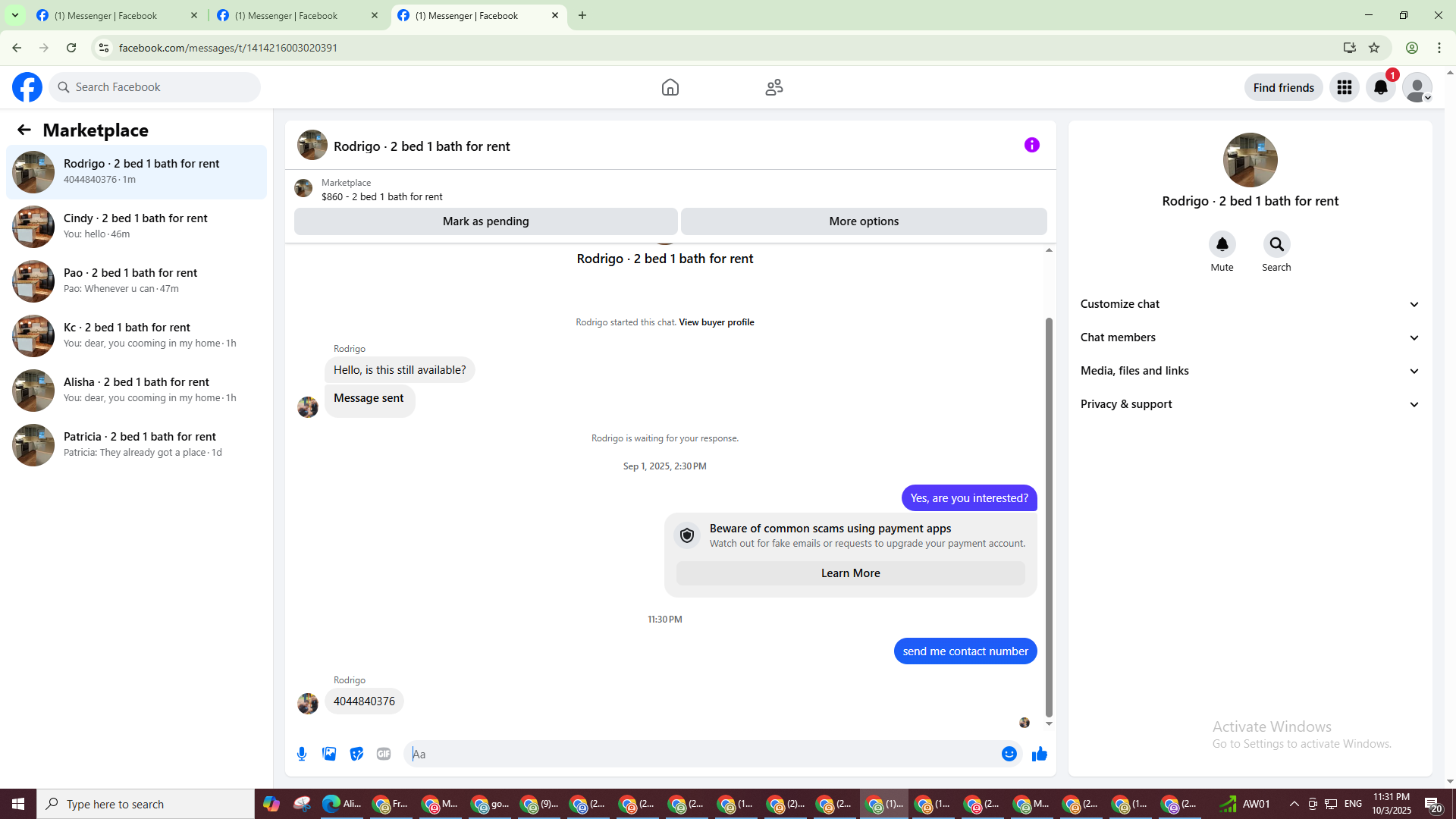
Task: Click the chat messages vertical scrollbar
Action: point(1049,517)
